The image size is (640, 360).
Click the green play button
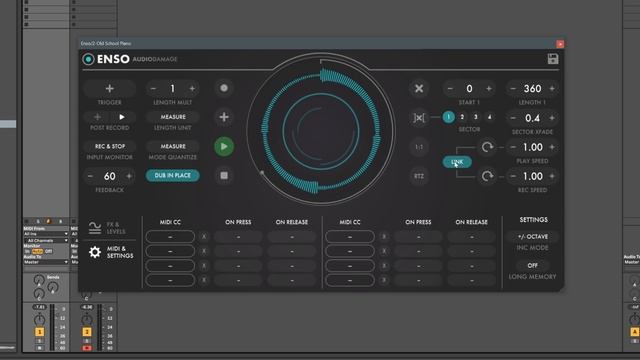[x=224, y=147]
